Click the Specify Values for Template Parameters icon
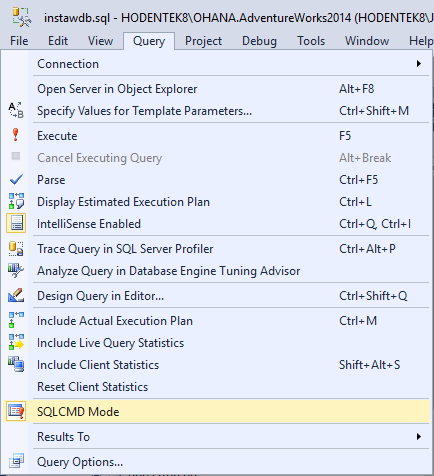Viewport: 434px width, 476px height. [x=16, y=110]
